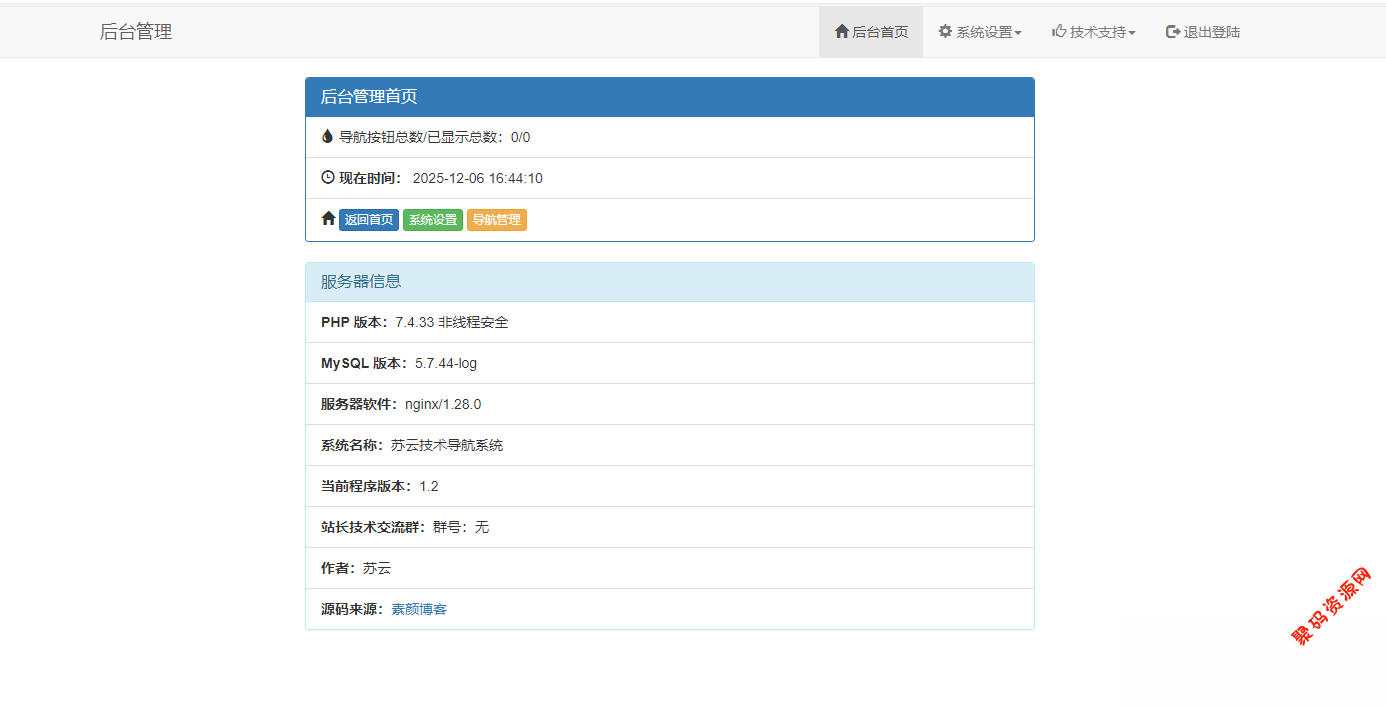The height and width of the screenshot is (707, 1386).
Task: Select the 退出登陆 menu text
Action: coord(1212,32)
